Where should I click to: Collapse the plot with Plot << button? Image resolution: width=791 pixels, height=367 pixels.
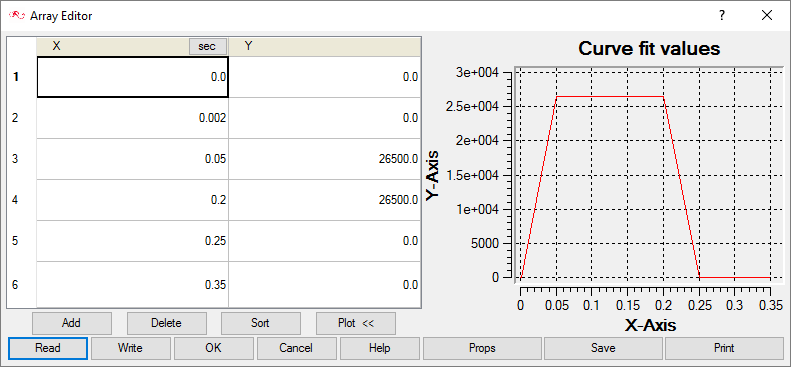click(x=356, y=323)
